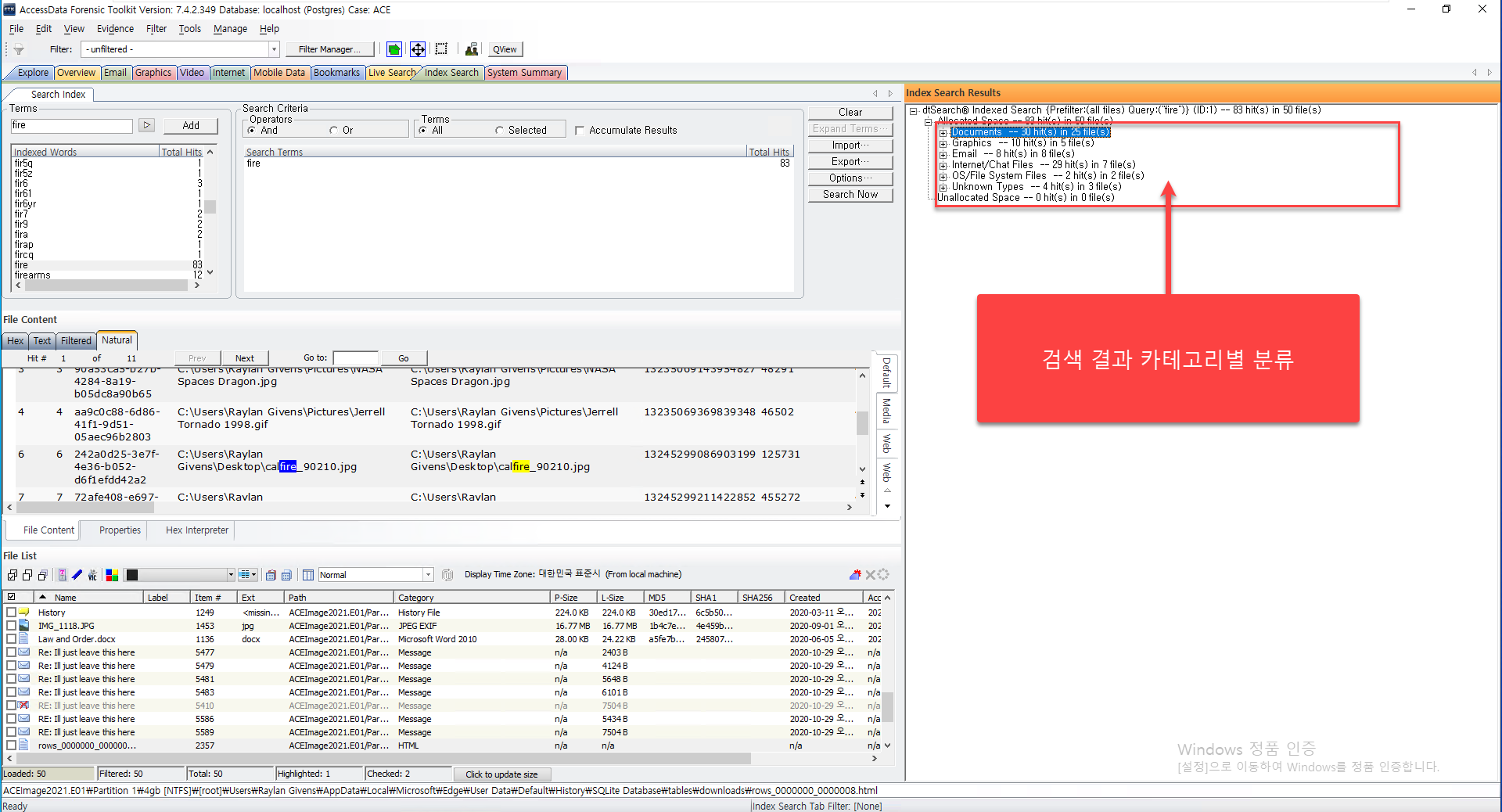Open the Normal column template dropdown
The height and width of the screenshot is (812, 1502).
[428, 575]
